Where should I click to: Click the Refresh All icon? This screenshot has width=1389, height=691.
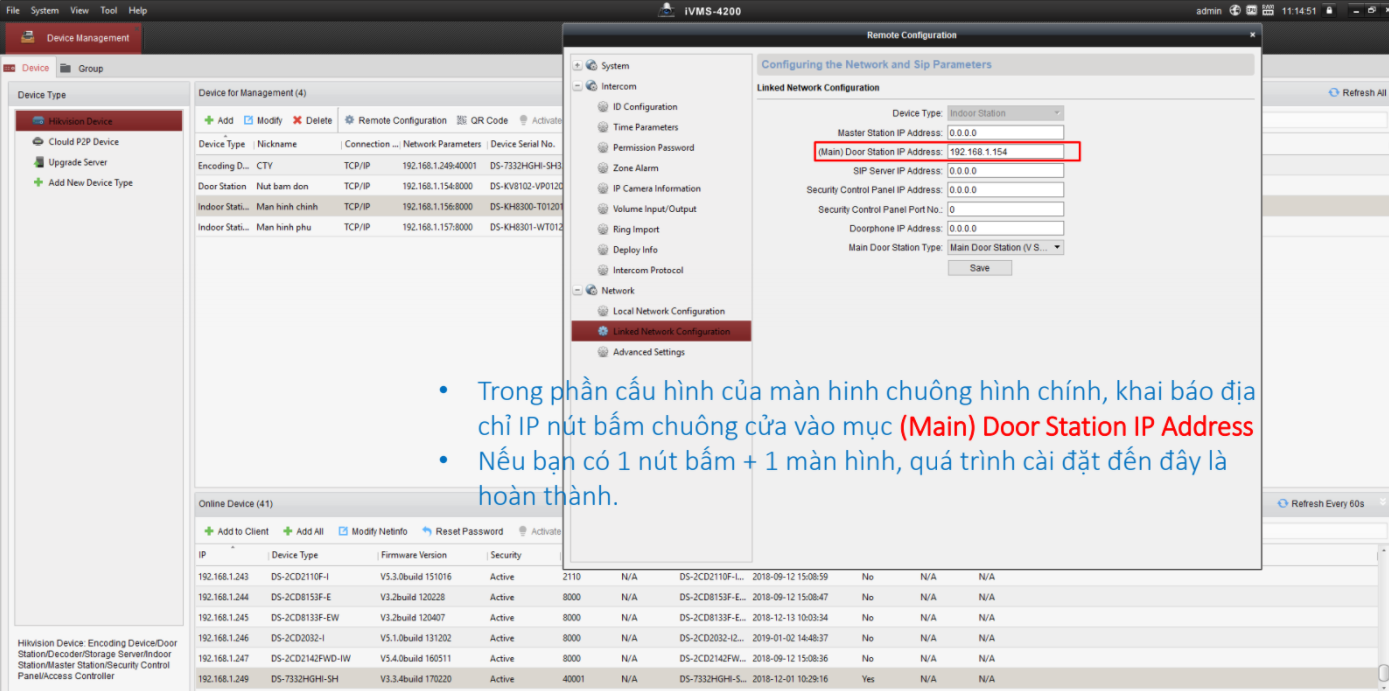coord(1333,93)
